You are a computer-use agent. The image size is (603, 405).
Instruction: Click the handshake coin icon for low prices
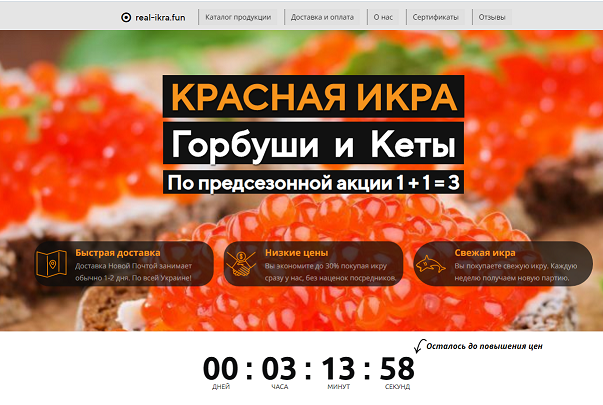tap(241, 263)
